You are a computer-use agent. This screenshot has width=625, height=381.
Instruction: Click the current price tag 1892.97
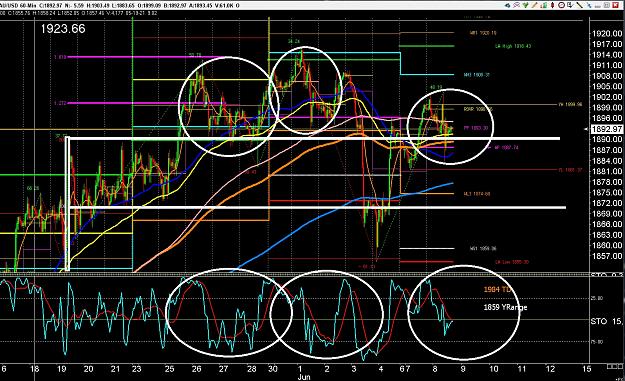(607, 129)
